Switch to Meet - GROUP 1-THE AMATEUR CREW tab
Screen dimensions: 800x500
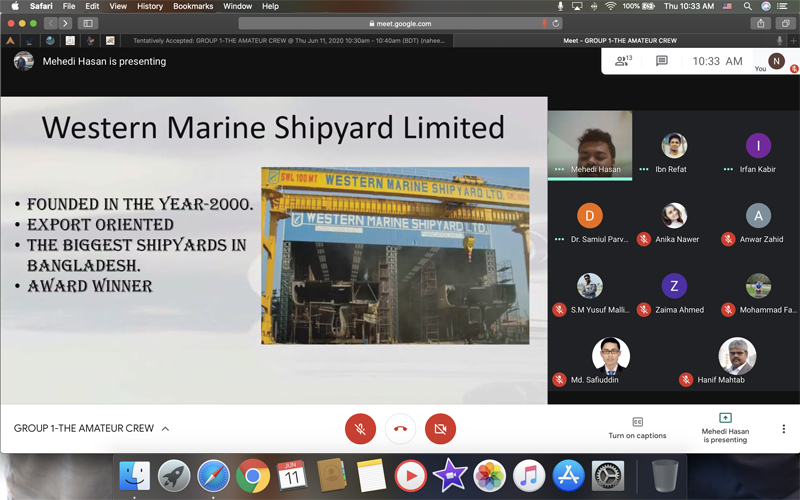point(620,41)
